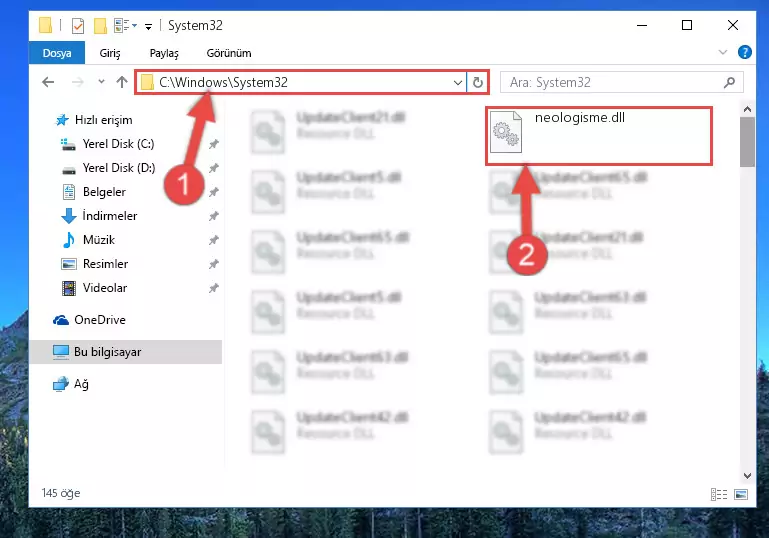Click the Ara: System32 search box
Image resolution: width=769 pixels, height=538 pixels.
pyautogui.click(x=621, y=82)
